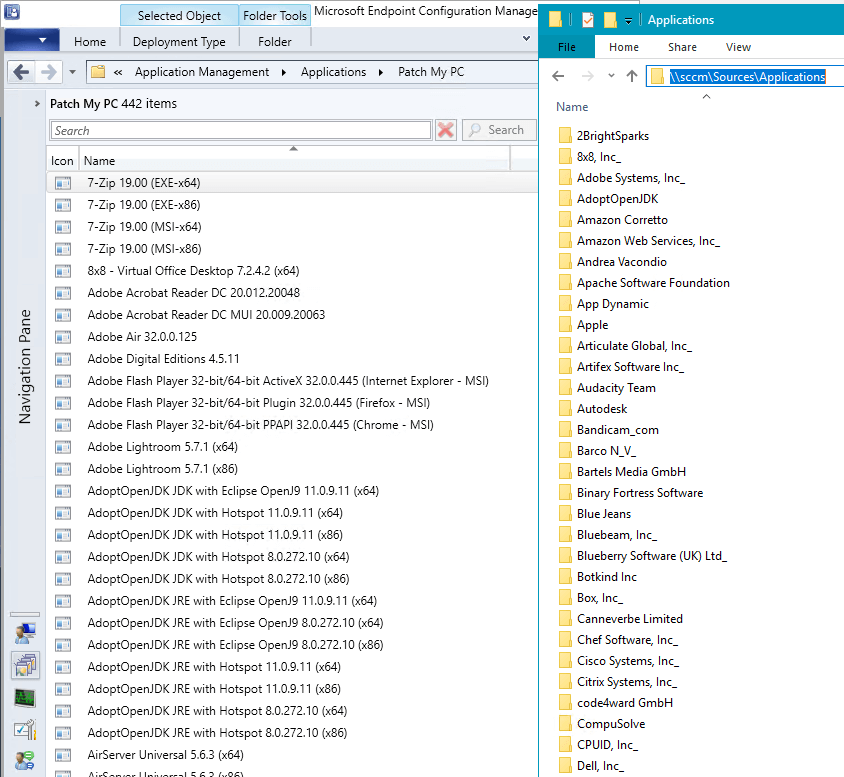Select the Dell, Inc_ folder icon
This screenshot has width=844, height=777.
(565, 765)
